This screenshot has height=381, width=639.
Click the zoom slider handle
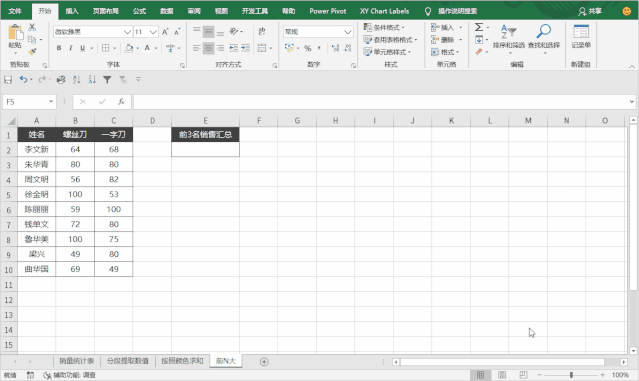tap(571, 374)
